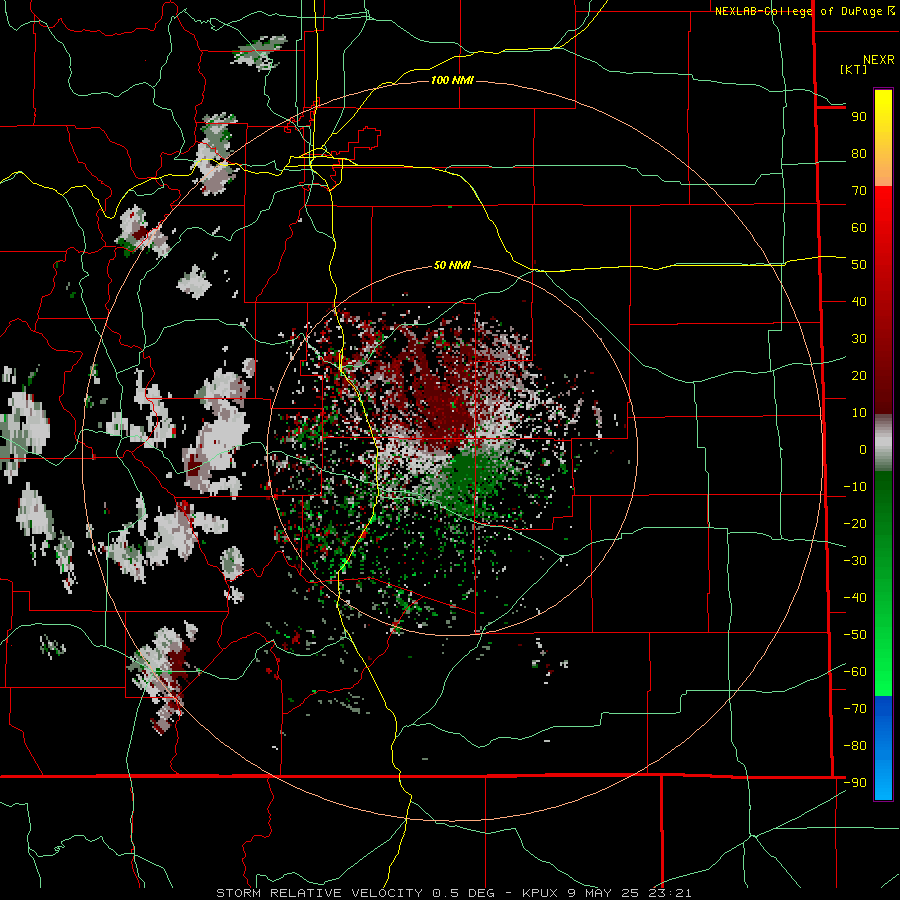Click the 50 NMI range ring label
Viewport: 900px width, 900px height.
452,265
